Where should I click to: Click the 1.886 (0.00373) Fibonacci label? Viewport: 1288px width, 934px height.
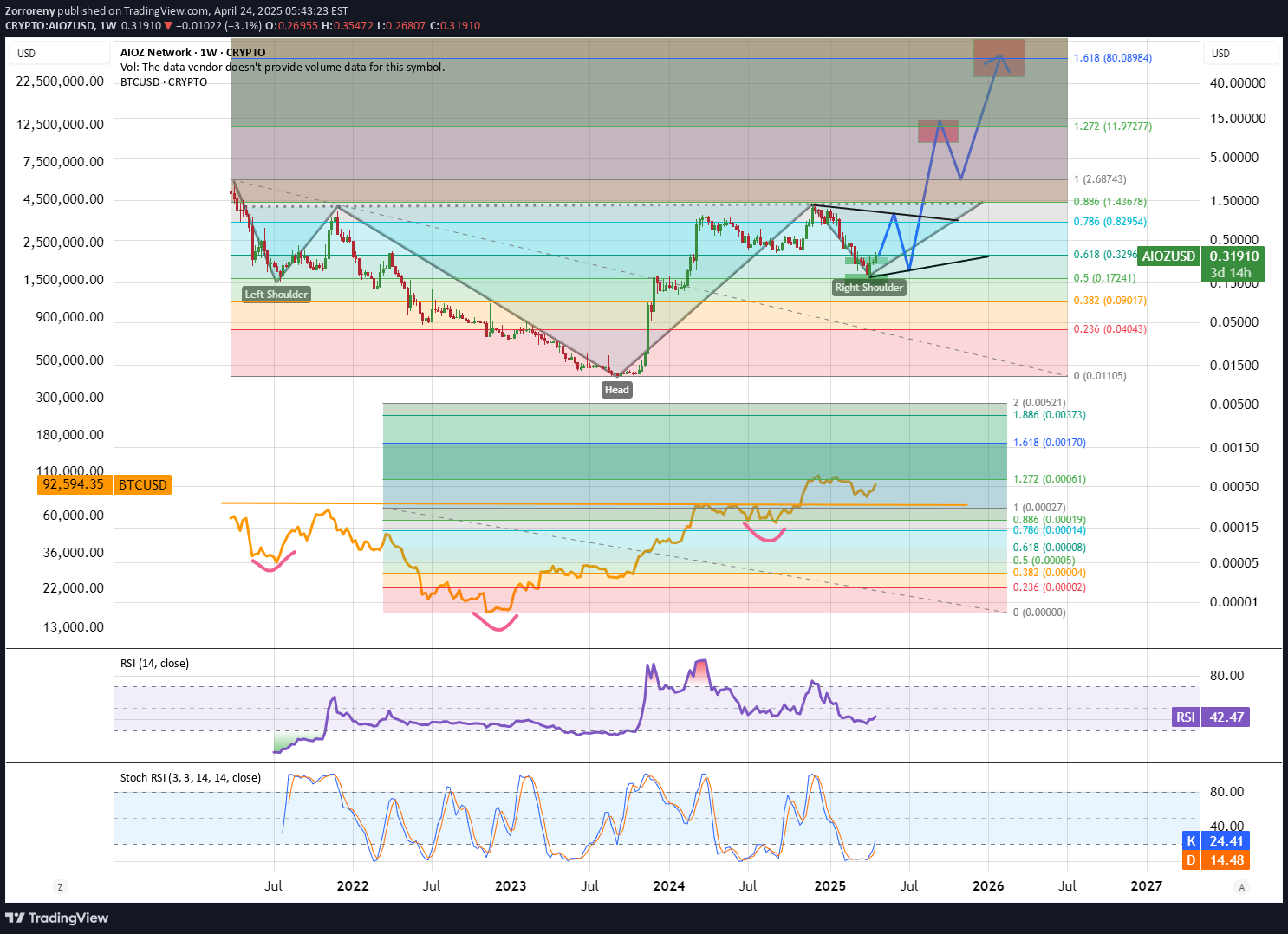coord(1050,415)
